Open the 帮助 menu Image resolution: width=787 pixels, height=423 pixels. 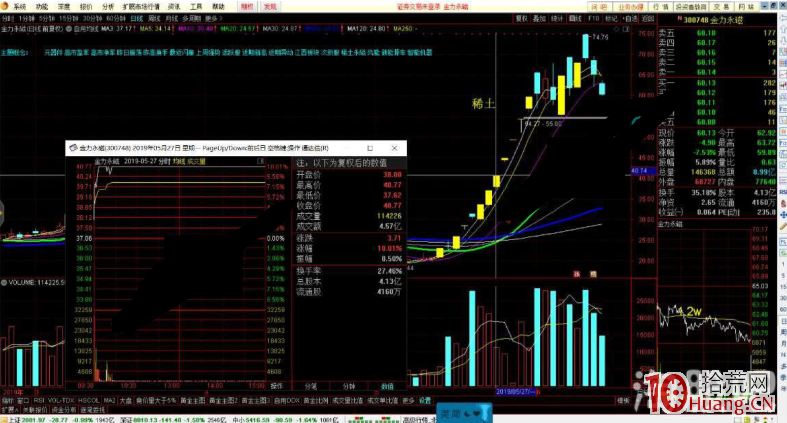218,7
